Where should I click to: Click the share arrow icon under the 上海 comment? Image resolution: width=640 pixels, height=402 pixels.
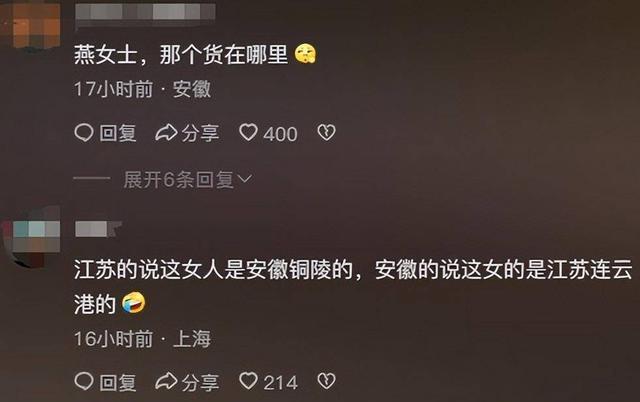[x=166, y=381]
